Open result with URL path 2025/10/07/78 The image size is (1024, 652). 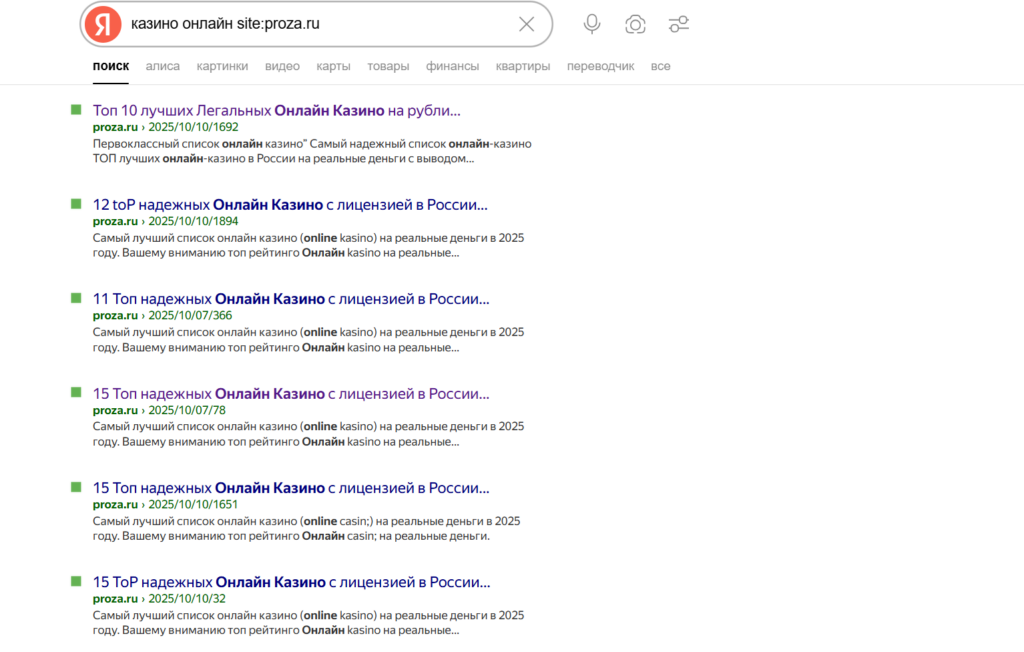[x=291, y=393]
